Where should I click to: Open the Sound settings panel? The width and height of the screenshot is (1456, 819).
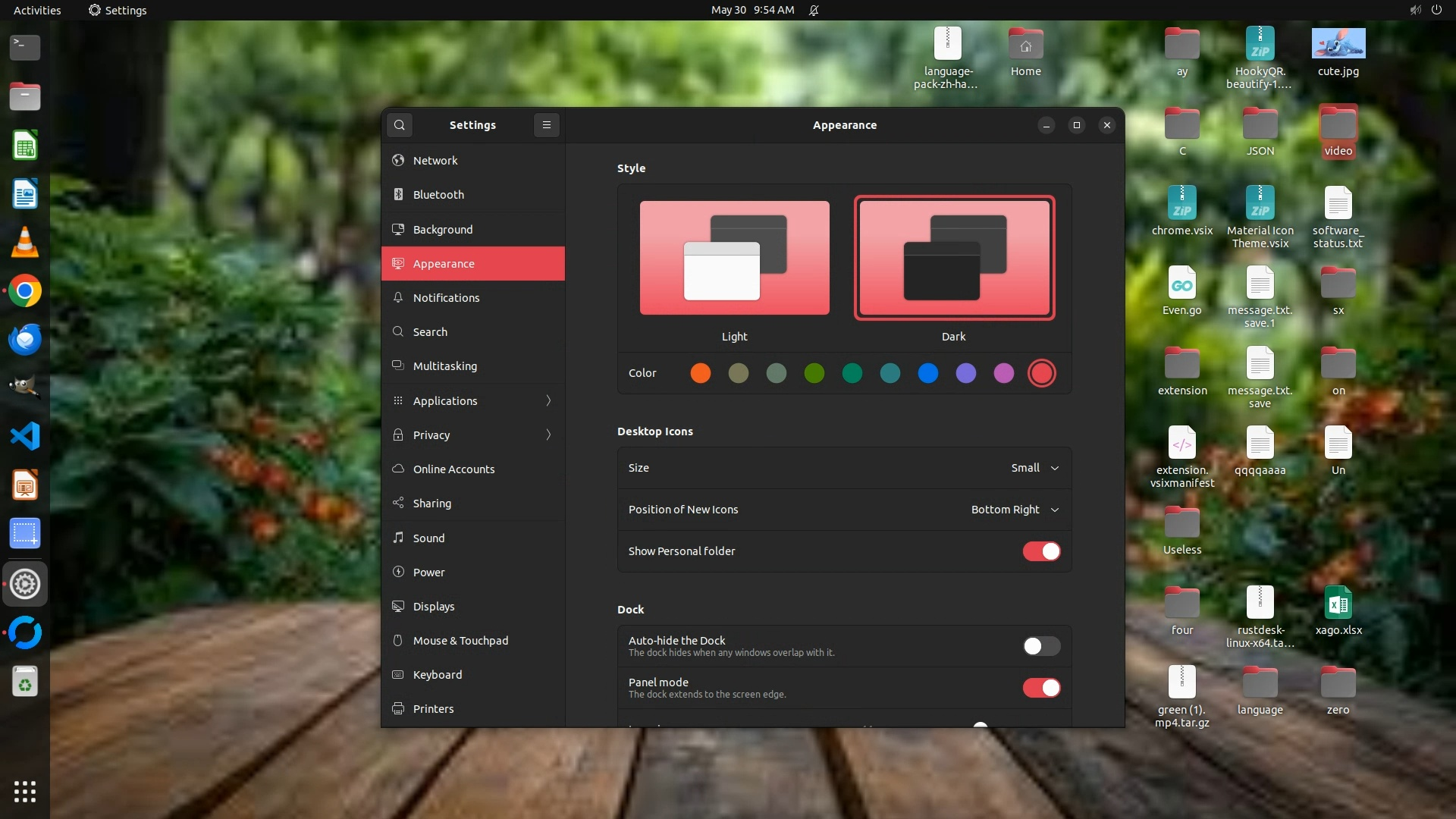coord(428,538)
